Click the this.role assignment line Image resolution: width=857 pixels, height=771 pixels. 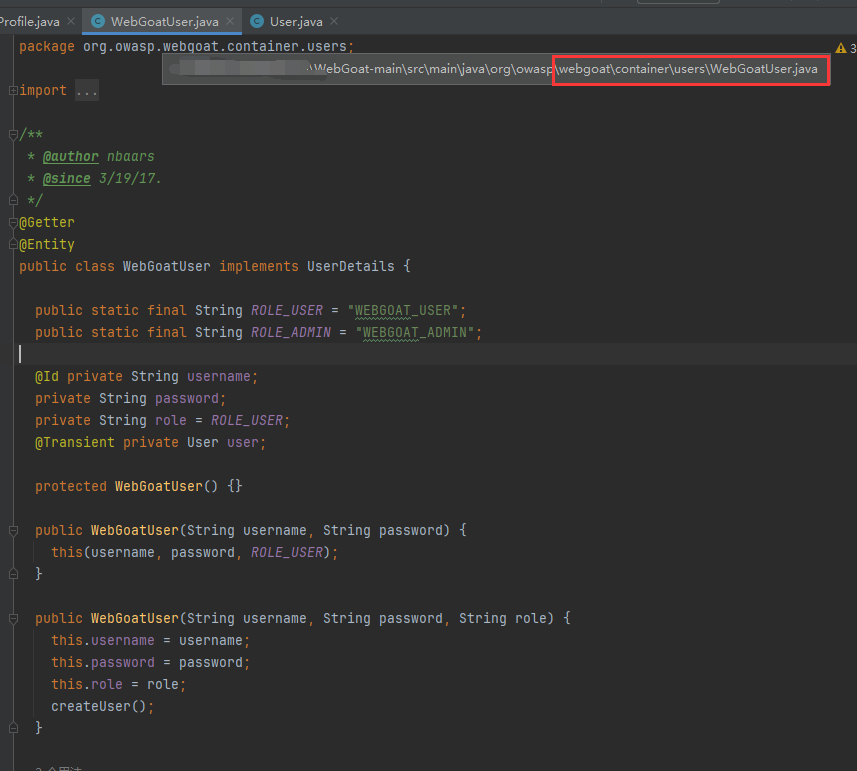coord(119,684)
